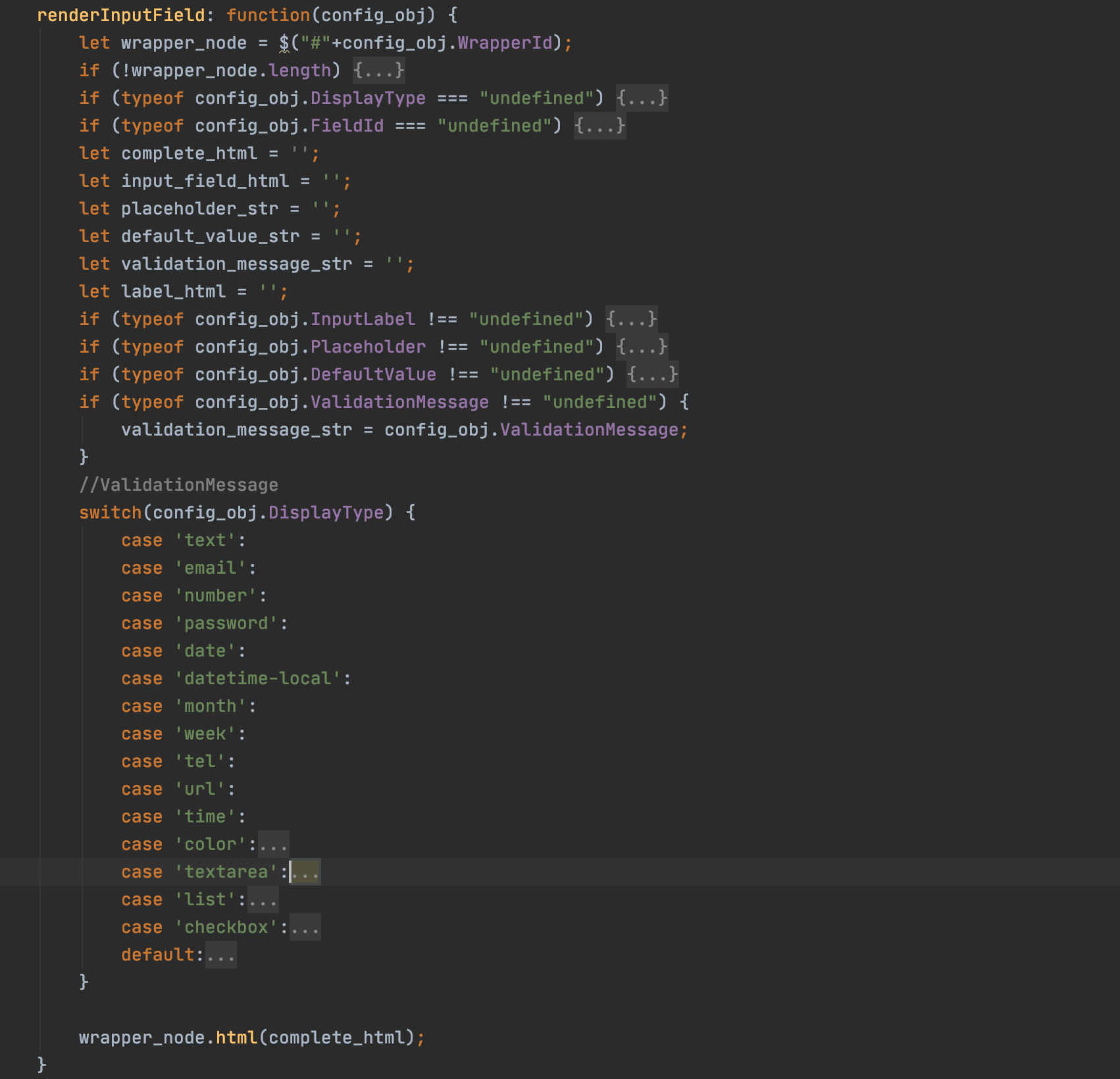Viewport: 1120px width, 1079px height.
Task: Expand folded code after case 'textarea'
Action: click(x=305, y=872)
